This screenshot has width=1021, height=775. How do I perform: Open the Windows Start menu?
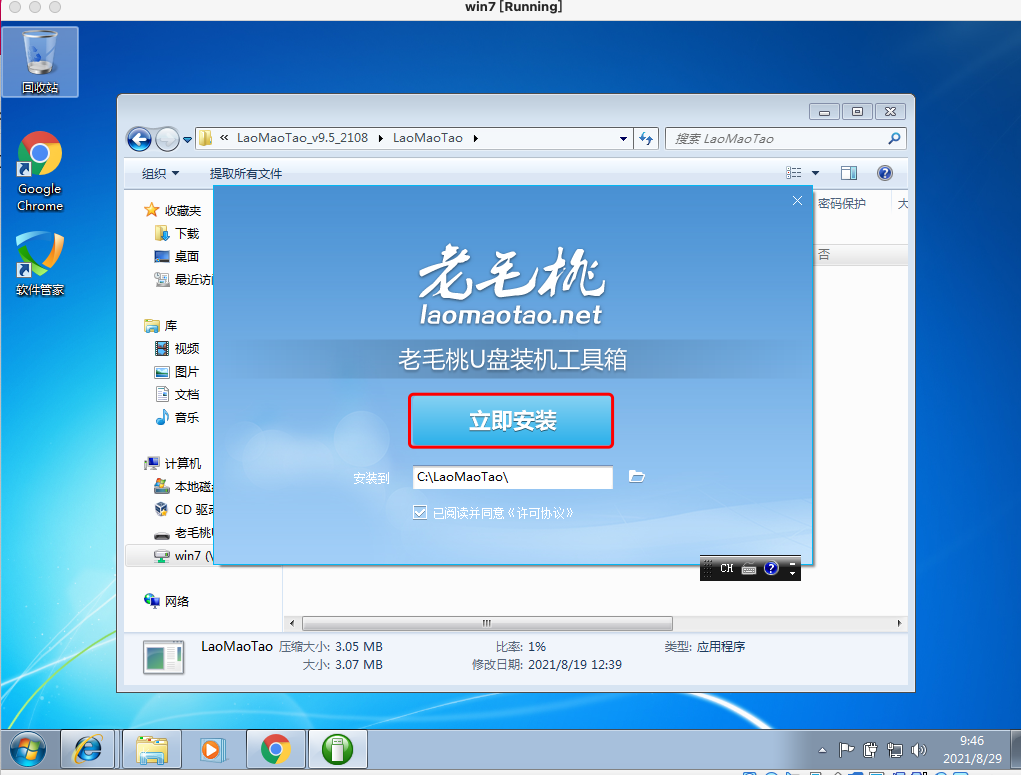pyautogui.click(x=30, y=749)
